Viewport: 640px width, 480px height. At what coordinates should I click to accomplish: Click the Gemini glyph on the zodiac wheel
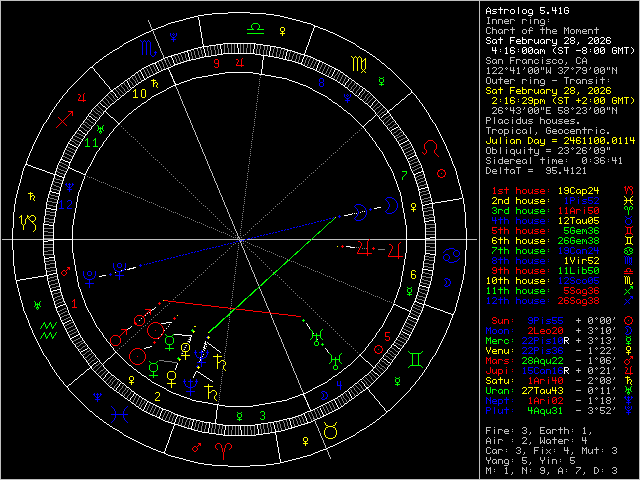pos(416,360)
